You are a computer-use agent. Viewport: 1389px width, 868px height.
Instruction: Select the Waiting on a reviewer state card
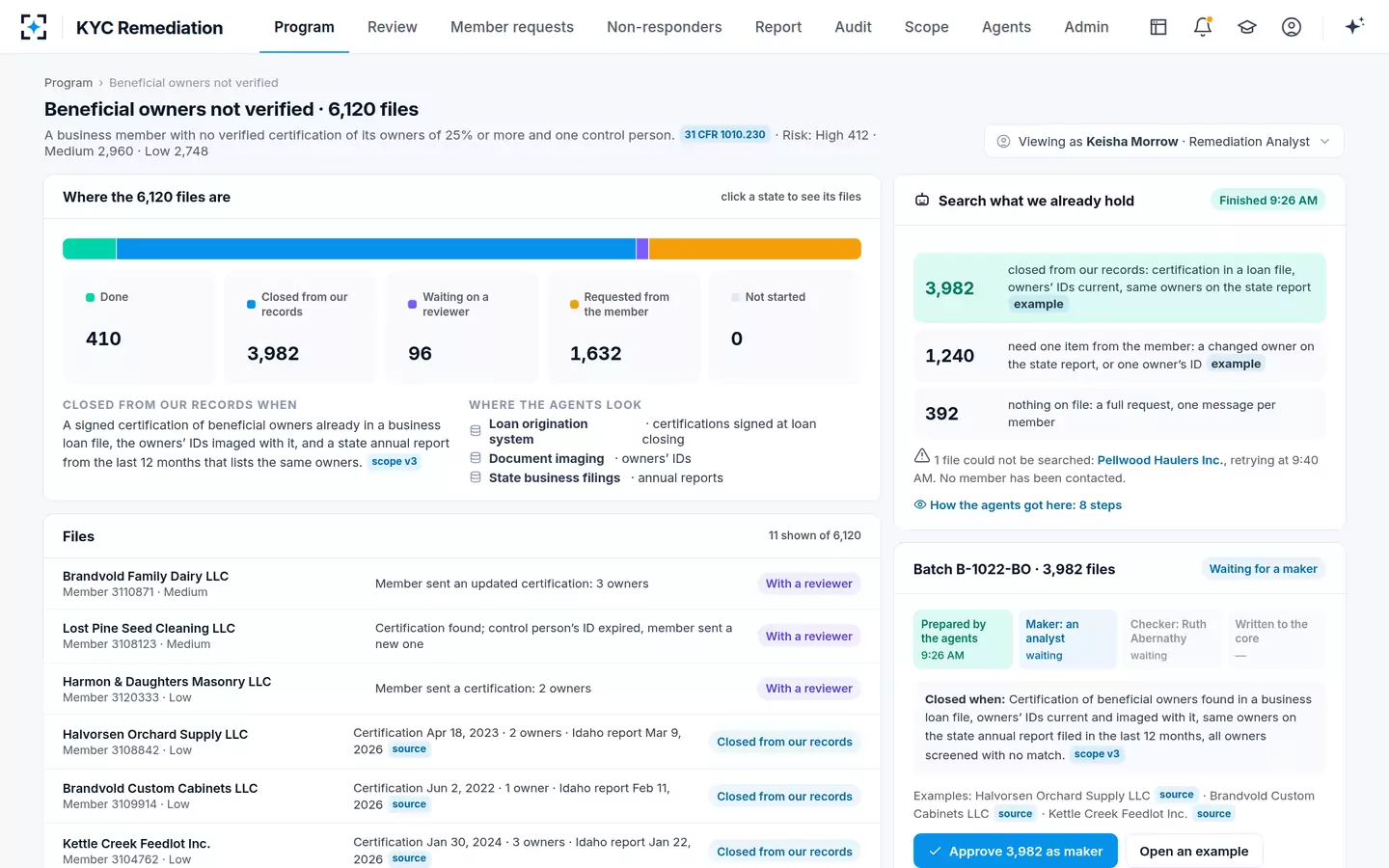462,328
